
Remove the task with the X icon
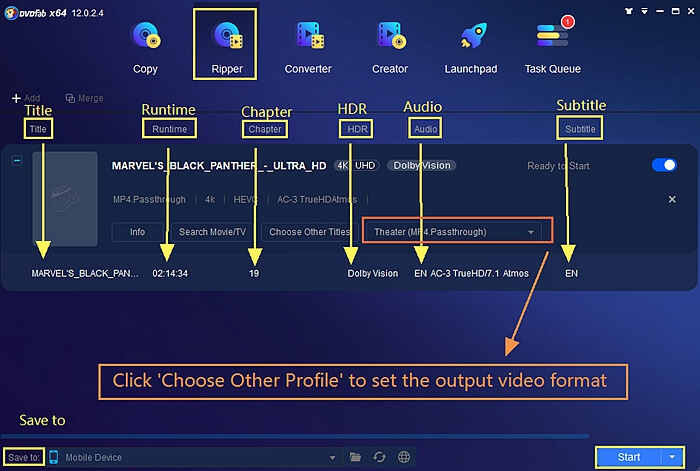tap(672, 199)
